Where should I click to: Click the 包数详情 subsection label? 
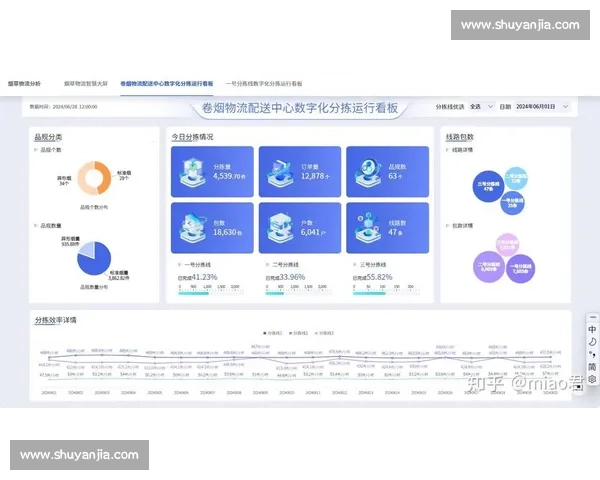[462, 225]
